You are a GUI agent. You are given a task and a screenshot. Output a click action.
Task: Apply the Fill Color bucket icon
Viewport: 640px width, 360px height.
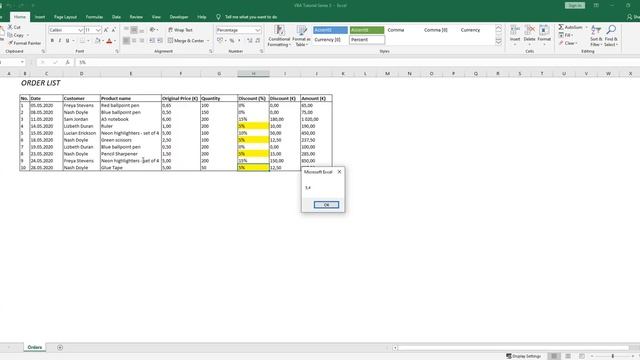(x=98, y=40)
